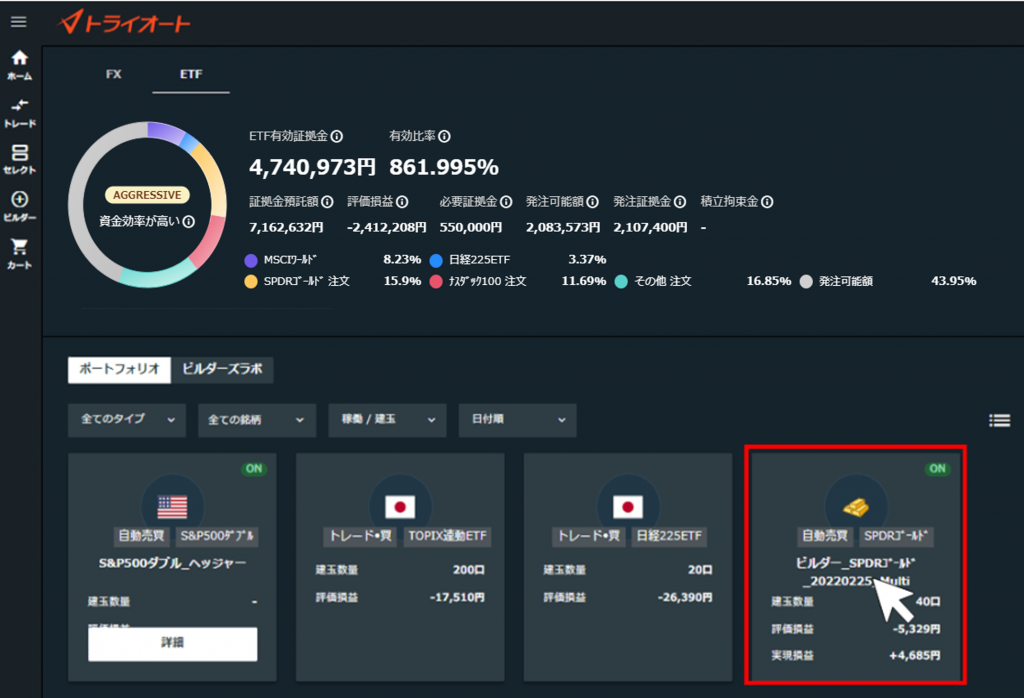Viewport: 1024px width, 698px height.
Task: Open the 日付順 sort dropdown
Action: [517, 420]
